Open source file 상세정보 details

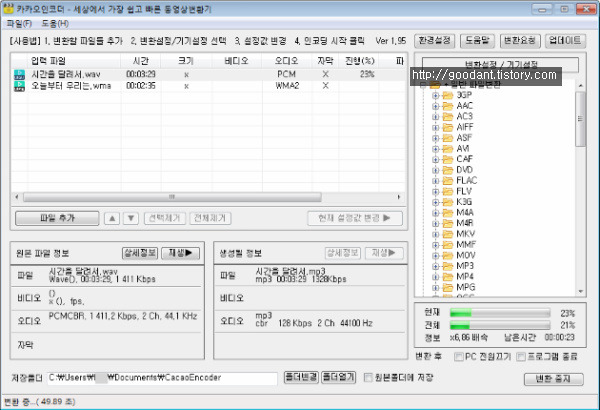(140, 253)
